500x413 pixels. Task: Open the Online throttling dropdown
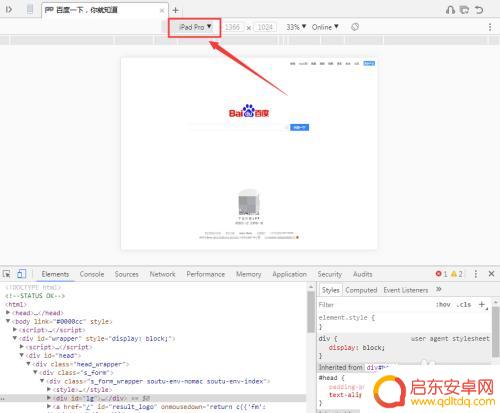click(x=325, y=27)
